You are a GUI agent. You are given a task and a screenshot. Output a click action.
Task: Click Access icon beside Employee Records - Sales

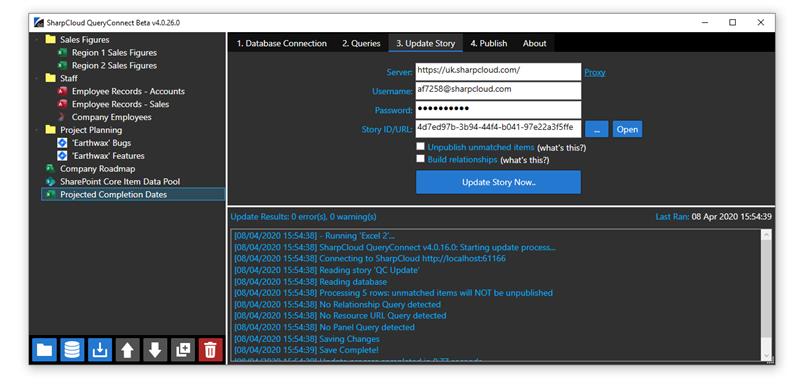(62, 104)
